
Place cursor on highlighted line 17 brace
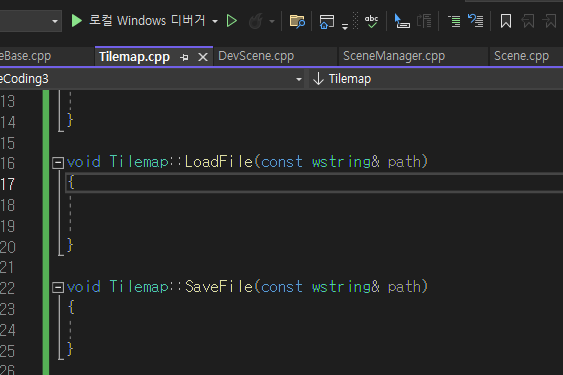71,182
